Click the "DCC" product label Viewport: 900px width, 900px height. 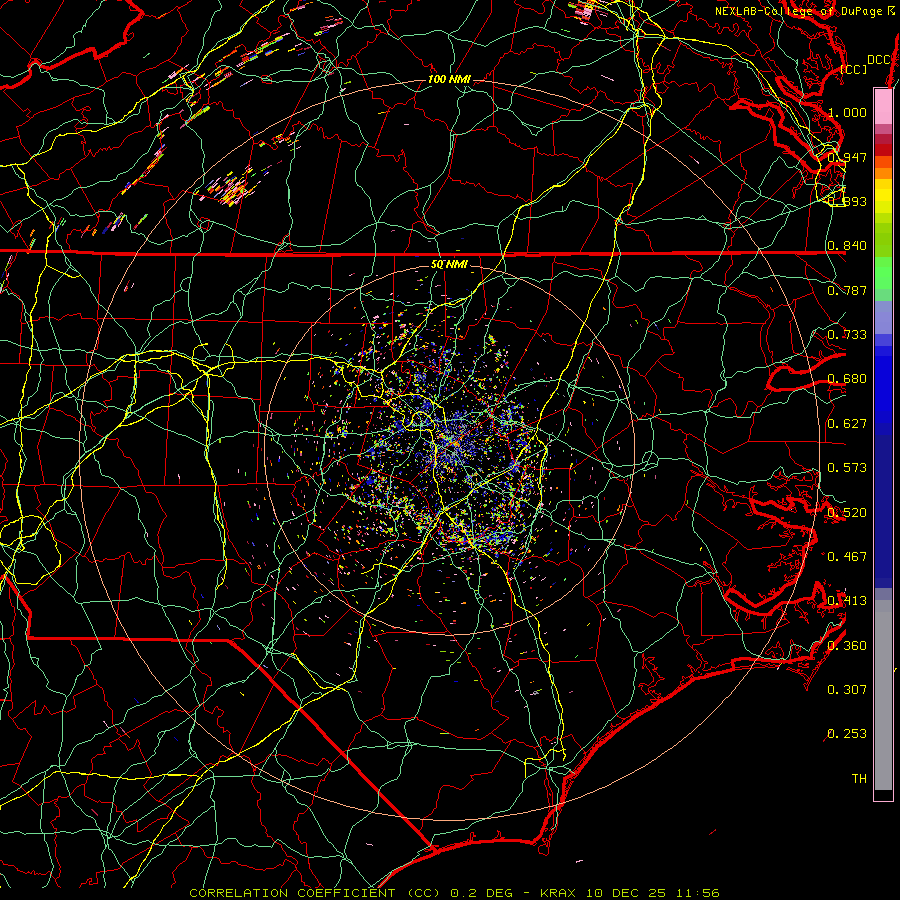878,60
